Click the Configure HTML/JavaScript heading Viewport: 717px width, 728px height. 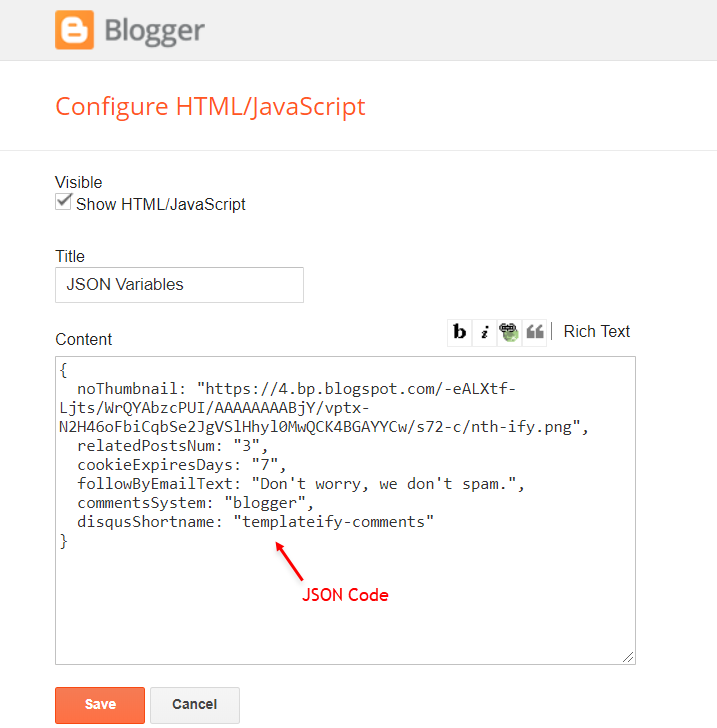point(210,107)
